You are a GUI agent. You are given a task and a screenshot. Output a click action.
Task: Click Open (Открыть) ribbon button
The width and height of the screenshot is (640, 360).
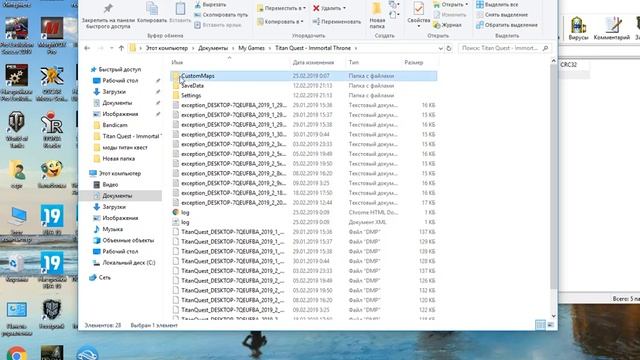(451, 4)
